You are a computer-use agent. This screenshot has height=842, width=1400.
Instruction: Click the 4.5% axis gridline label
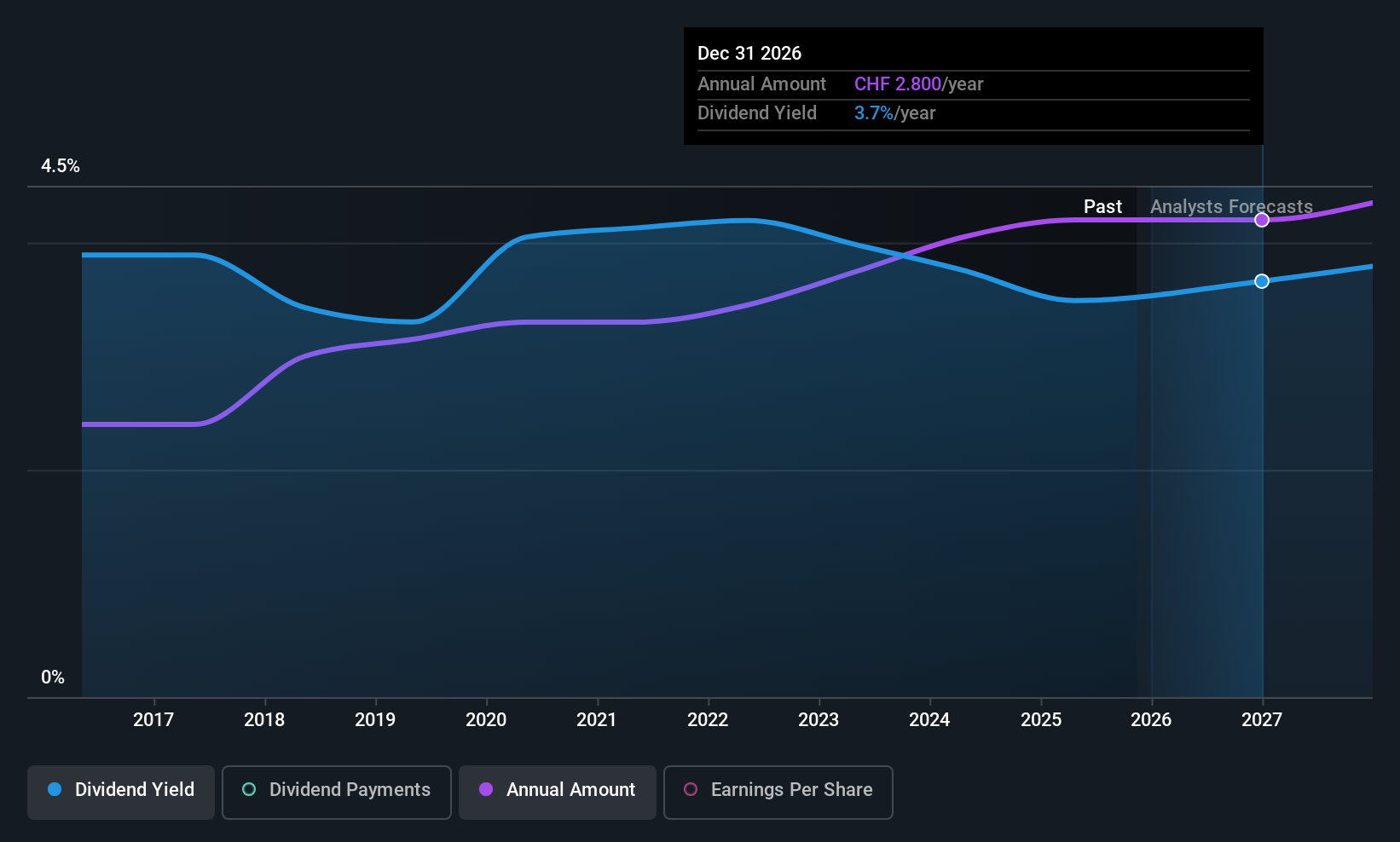click(x=61, y=166)
